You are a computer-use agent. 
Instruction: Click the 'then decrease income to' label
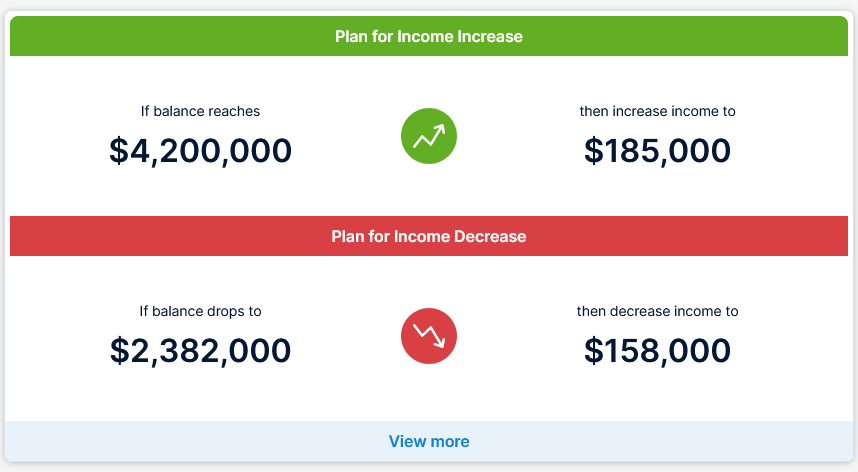657,311
